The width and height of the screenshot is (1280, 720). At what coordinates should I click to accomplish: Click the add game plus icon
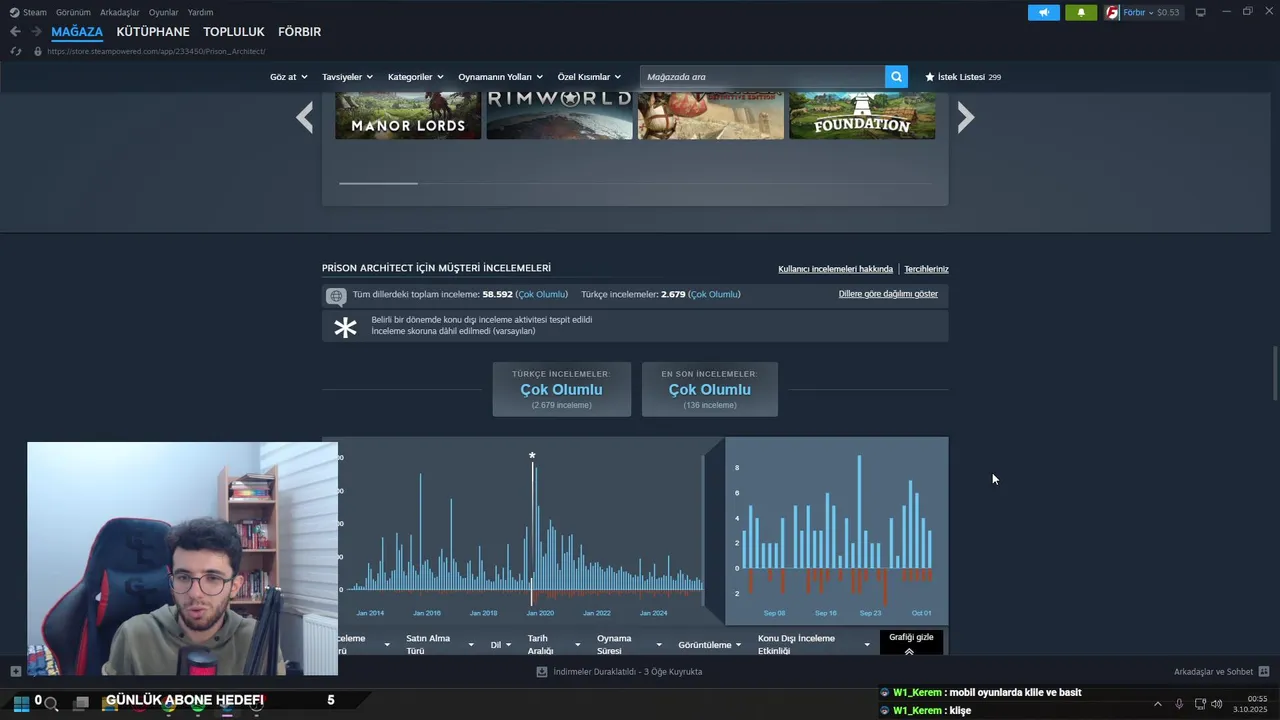click(x=15, y=671)
